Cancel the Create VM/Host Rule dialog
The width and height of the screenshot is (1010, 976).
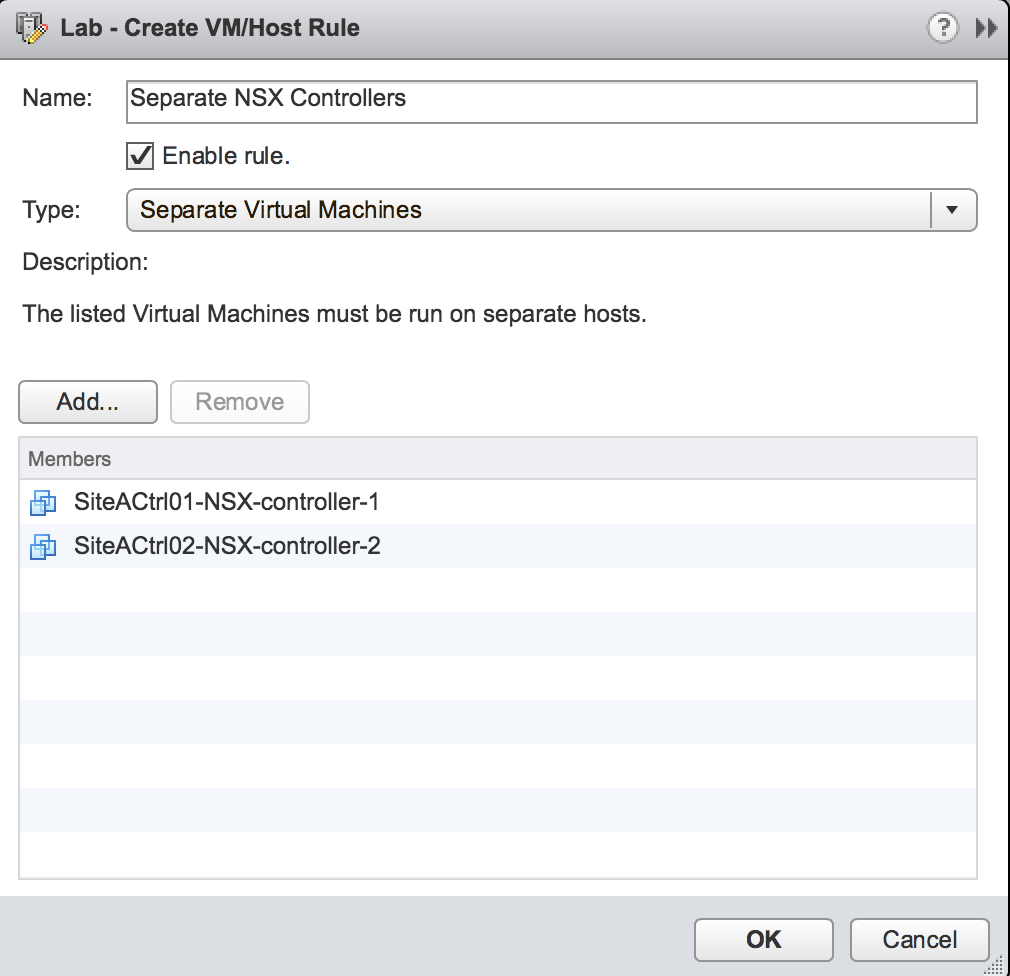tap(920, 940)
